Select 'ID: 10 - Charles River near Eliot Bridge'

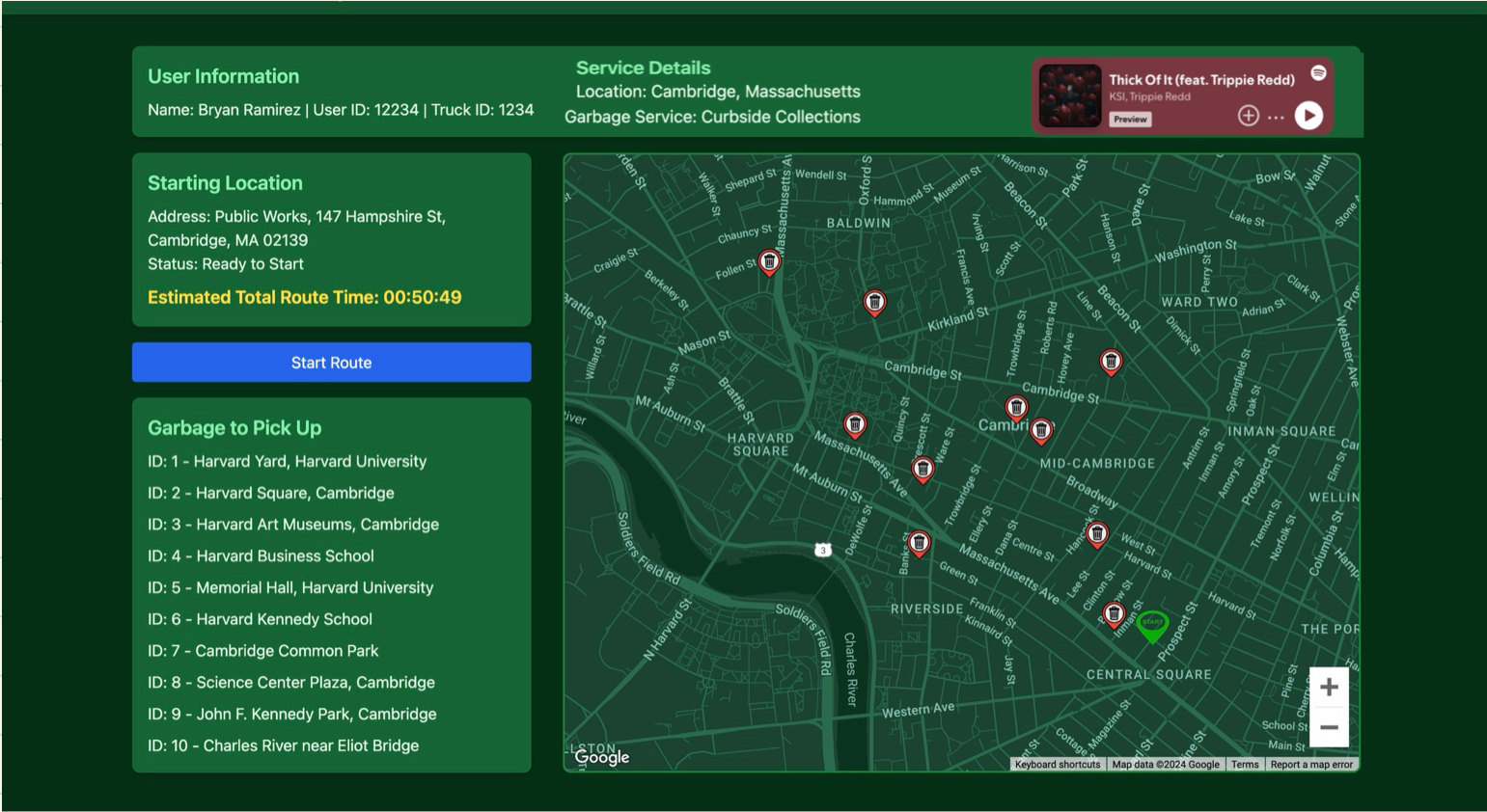[x=284, y=745]
